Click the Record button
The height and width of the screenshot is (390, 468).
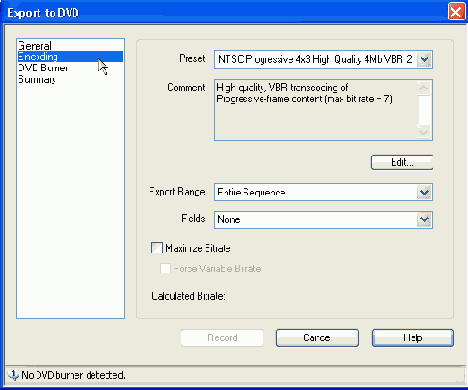(222, 338)
